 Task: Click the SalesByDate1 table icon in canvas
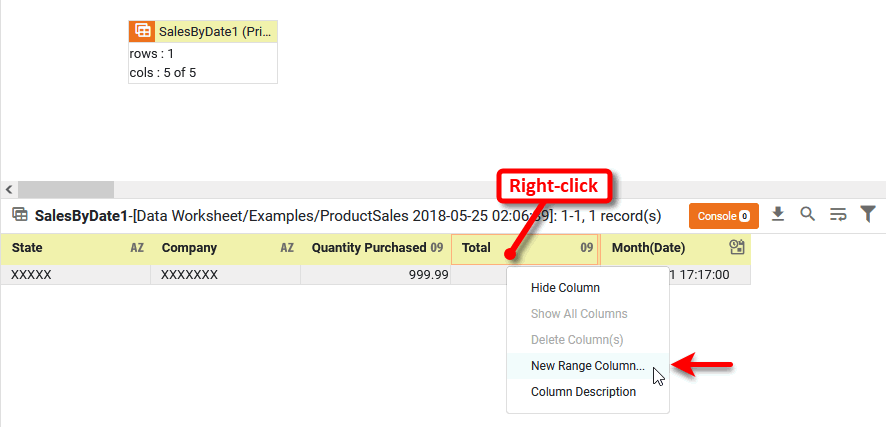[x=143, y=31]
